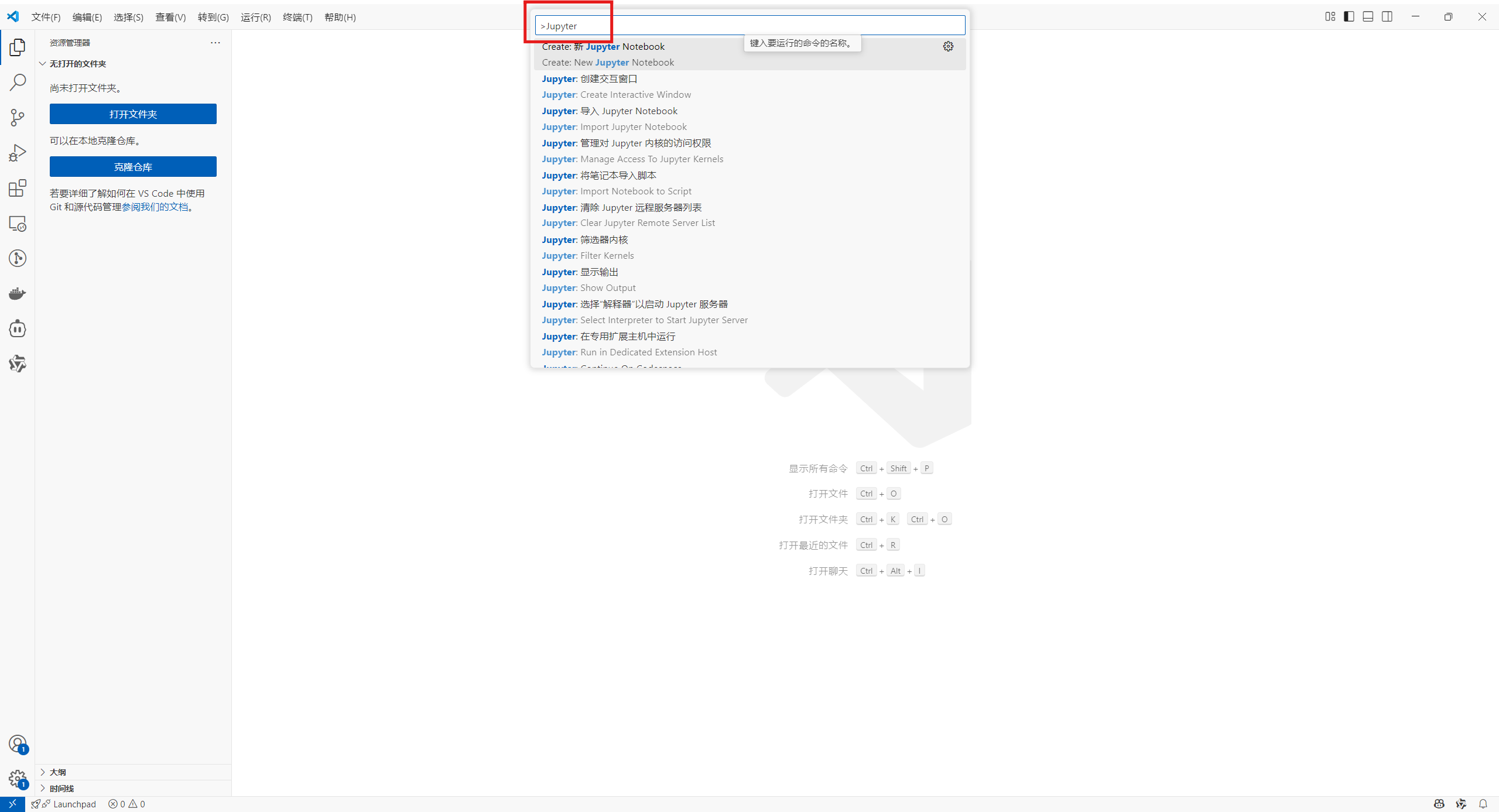
Task: Open the Search view icon
Action: pyautogui.click(x=18, y=83)
